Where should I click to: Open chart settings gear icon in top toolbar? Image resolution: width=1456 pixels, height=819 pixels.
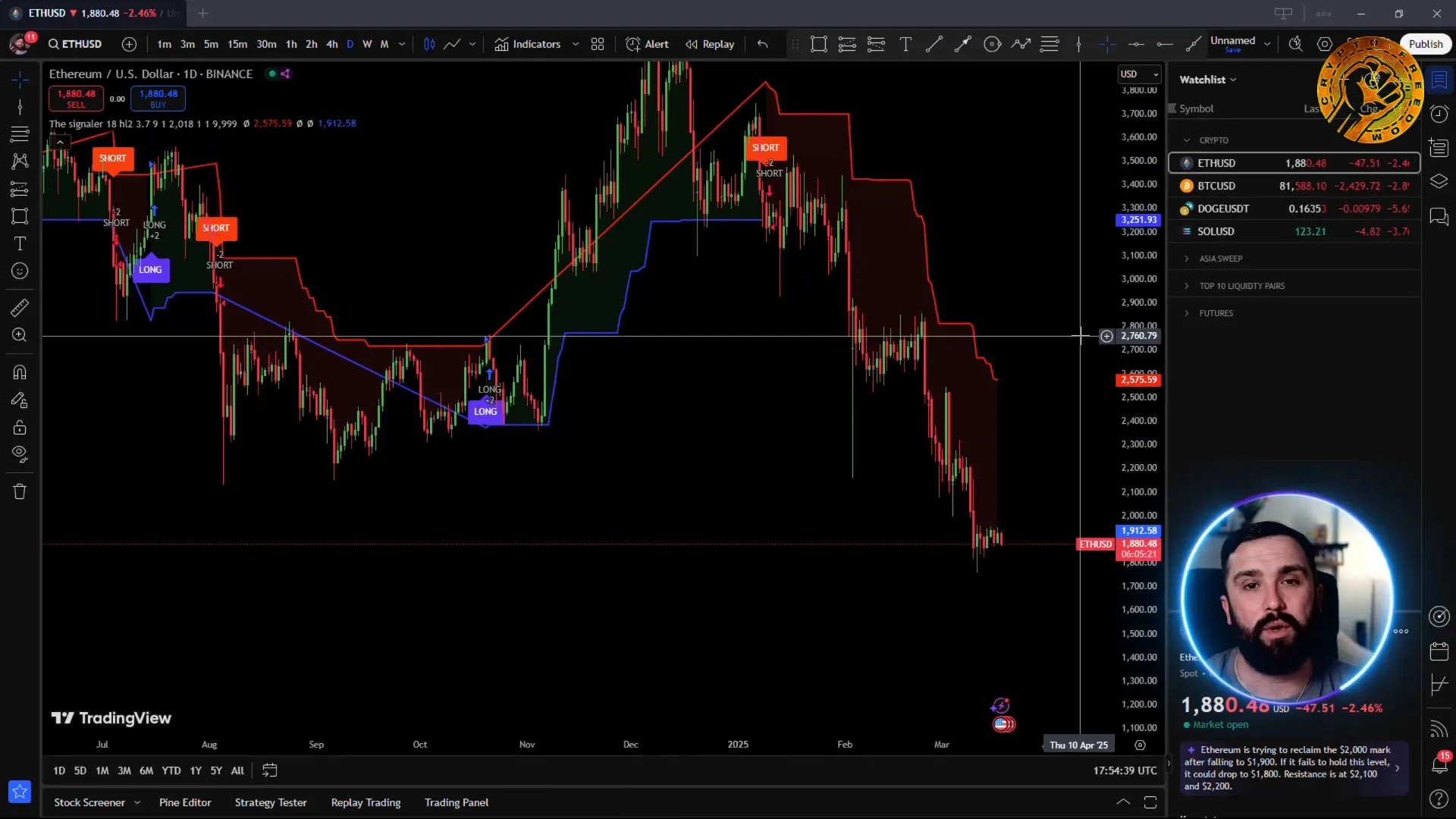pyautogui.click(x=1324, y=44)
